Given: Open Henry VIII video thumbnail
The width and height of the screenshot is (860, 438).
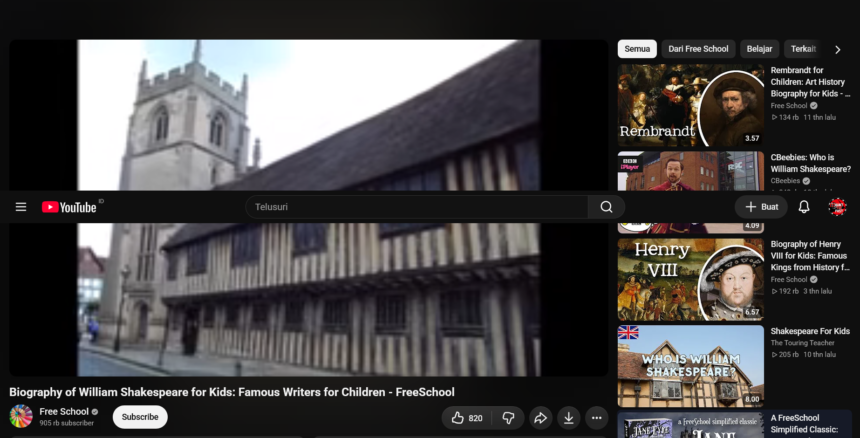Looking at the screenshot, I should click(x=691, y=279).
